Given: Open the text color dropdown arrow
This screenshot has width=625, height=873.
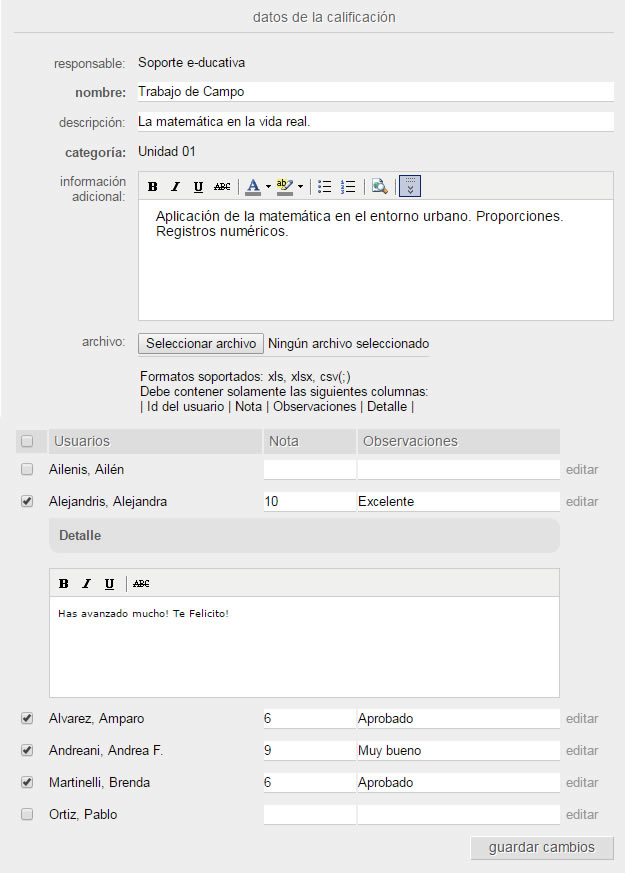Looking at the screenshot, I should pyautogui.click(x=268, y=187).
